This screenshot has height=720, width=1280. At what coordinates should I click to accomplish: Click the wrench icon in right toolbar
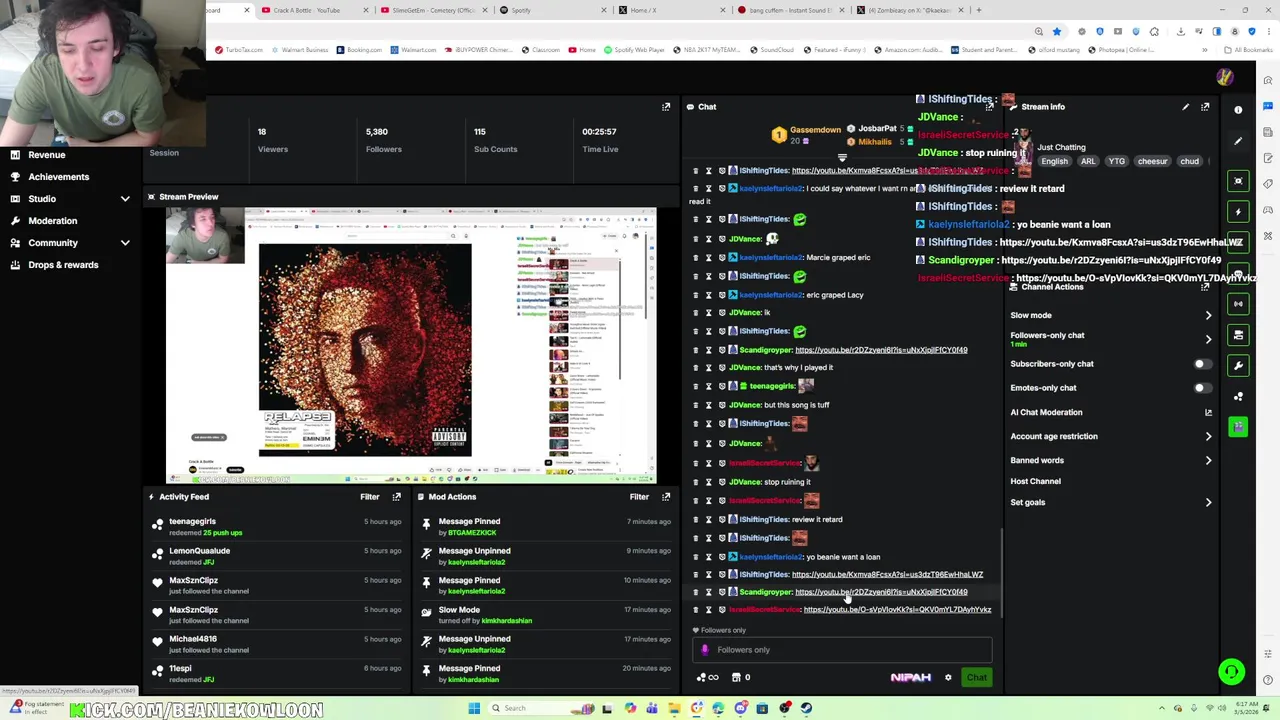(1238, 366)
